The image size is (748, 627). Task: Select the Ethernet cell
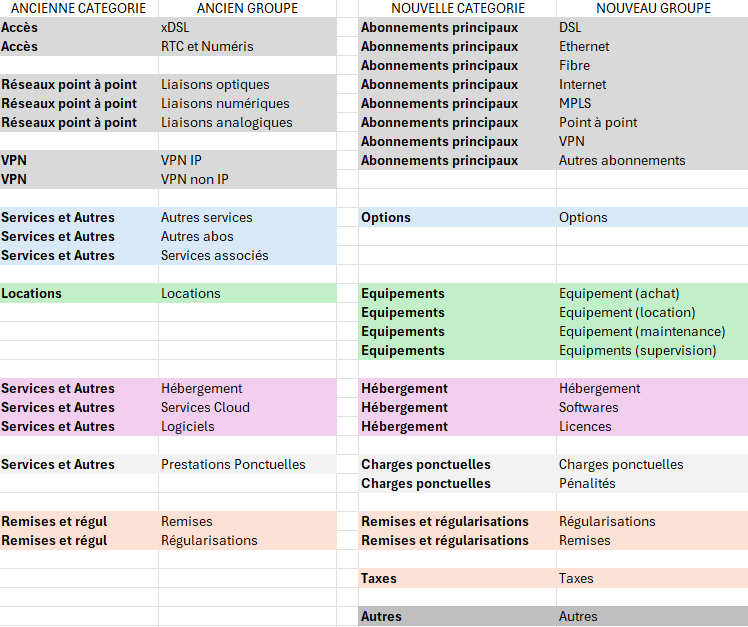584,46
